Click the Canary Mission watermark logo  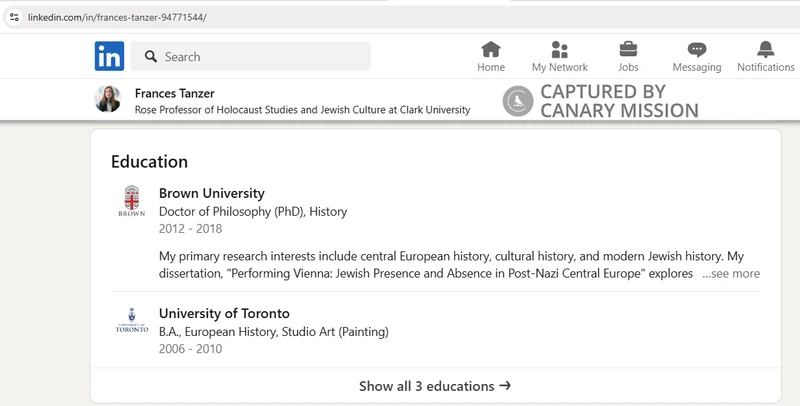tap(517, 100)
